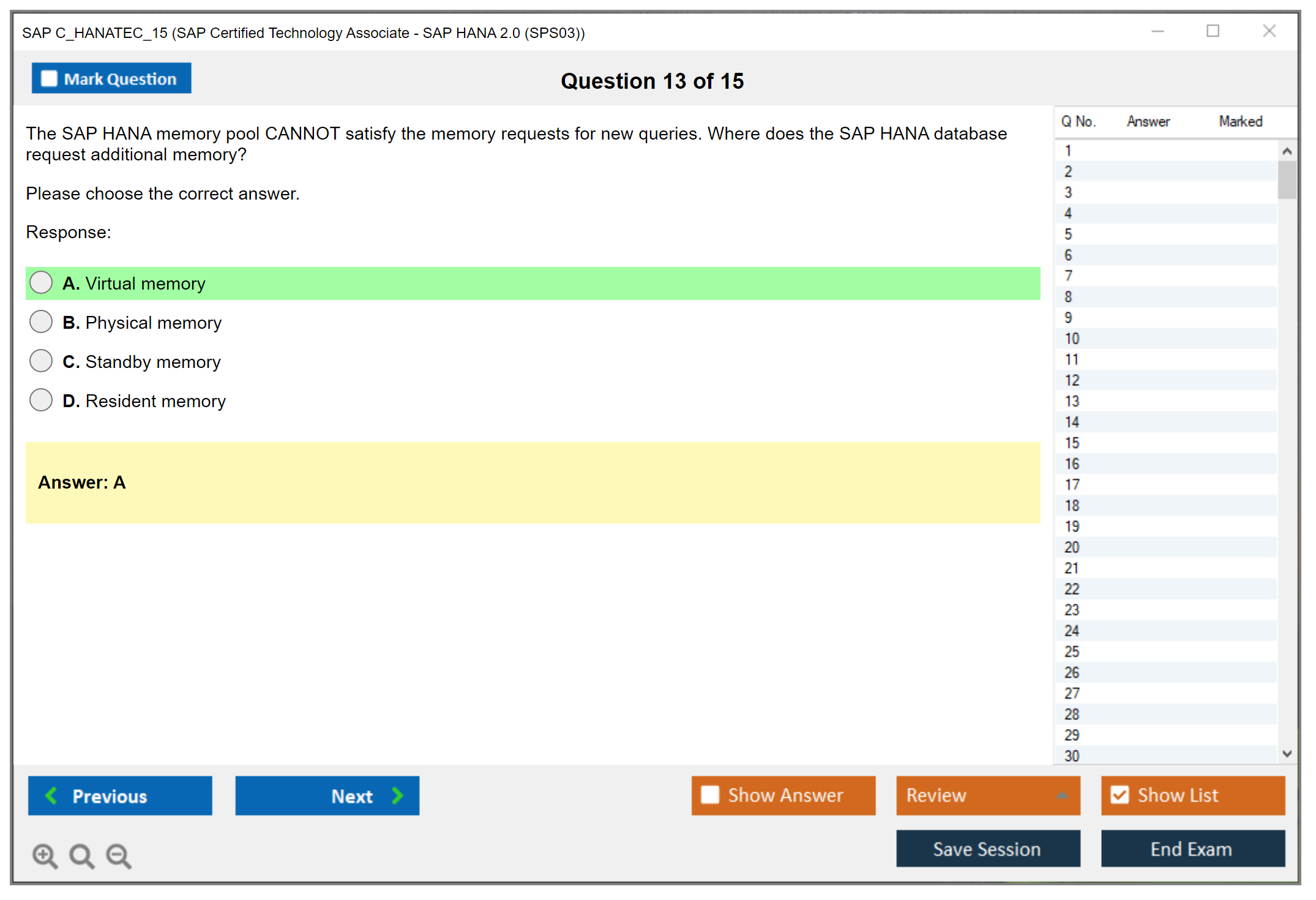Click the zoom out magnifier icon
Image resolution: width=1316 pixels, height=900 pixels.
pos(119,855)
